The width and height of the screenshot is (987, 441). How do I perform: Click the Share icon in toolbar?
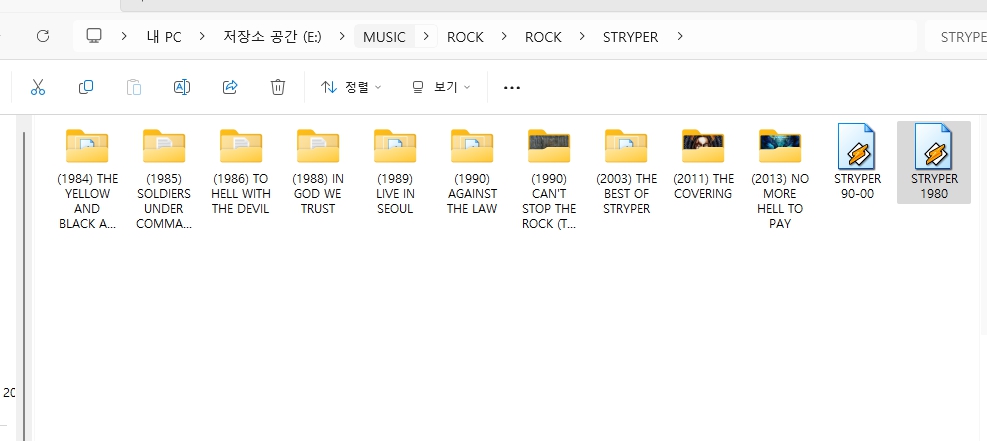pyautogui.click(x=230, y=87)
